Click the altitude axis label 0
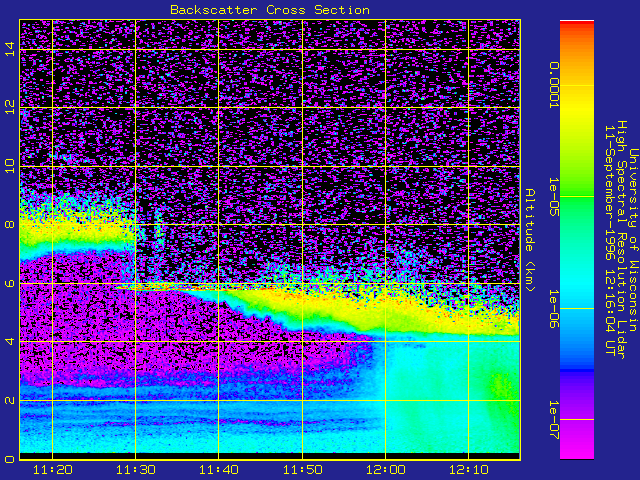Image resolution: width=640 pixels, height=480 pixels. (x=10, y=459)
